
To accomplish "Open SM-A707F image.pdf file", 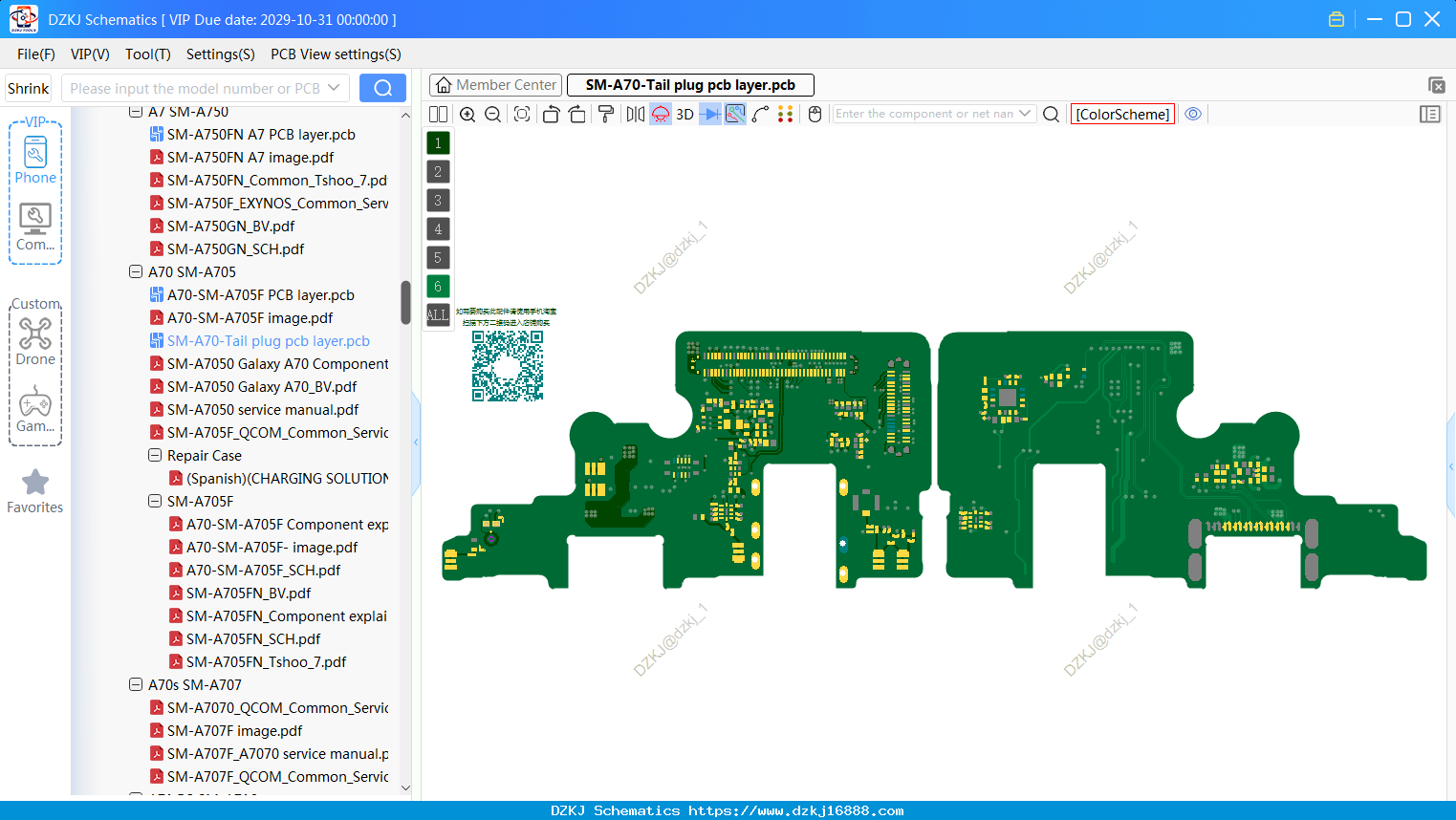I will (226, 730).
